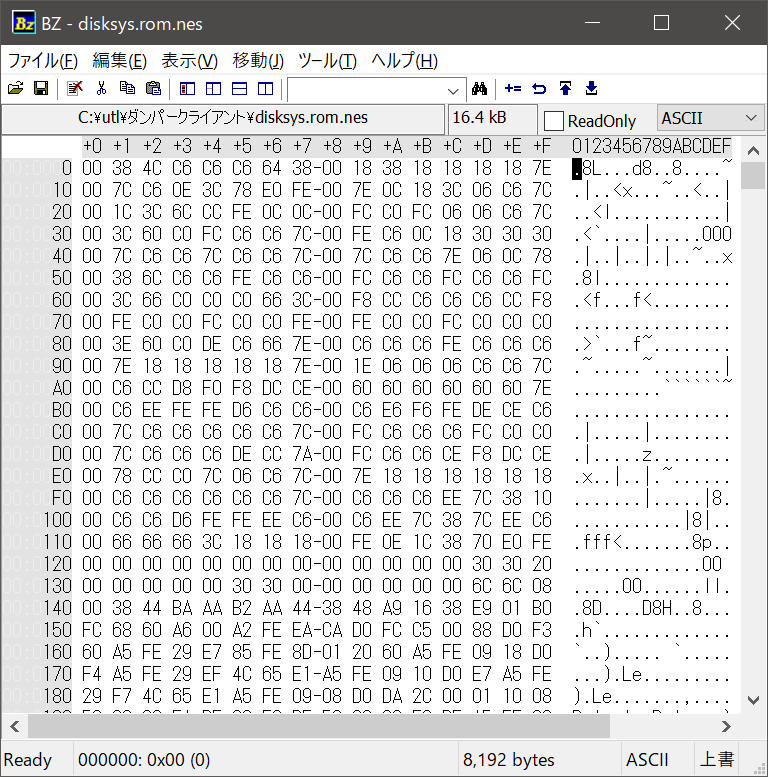Viewport: 768px width, 777px height.
Task: Click the 0123456789ABCDEF ASCII header
Action: click(651, 146)
